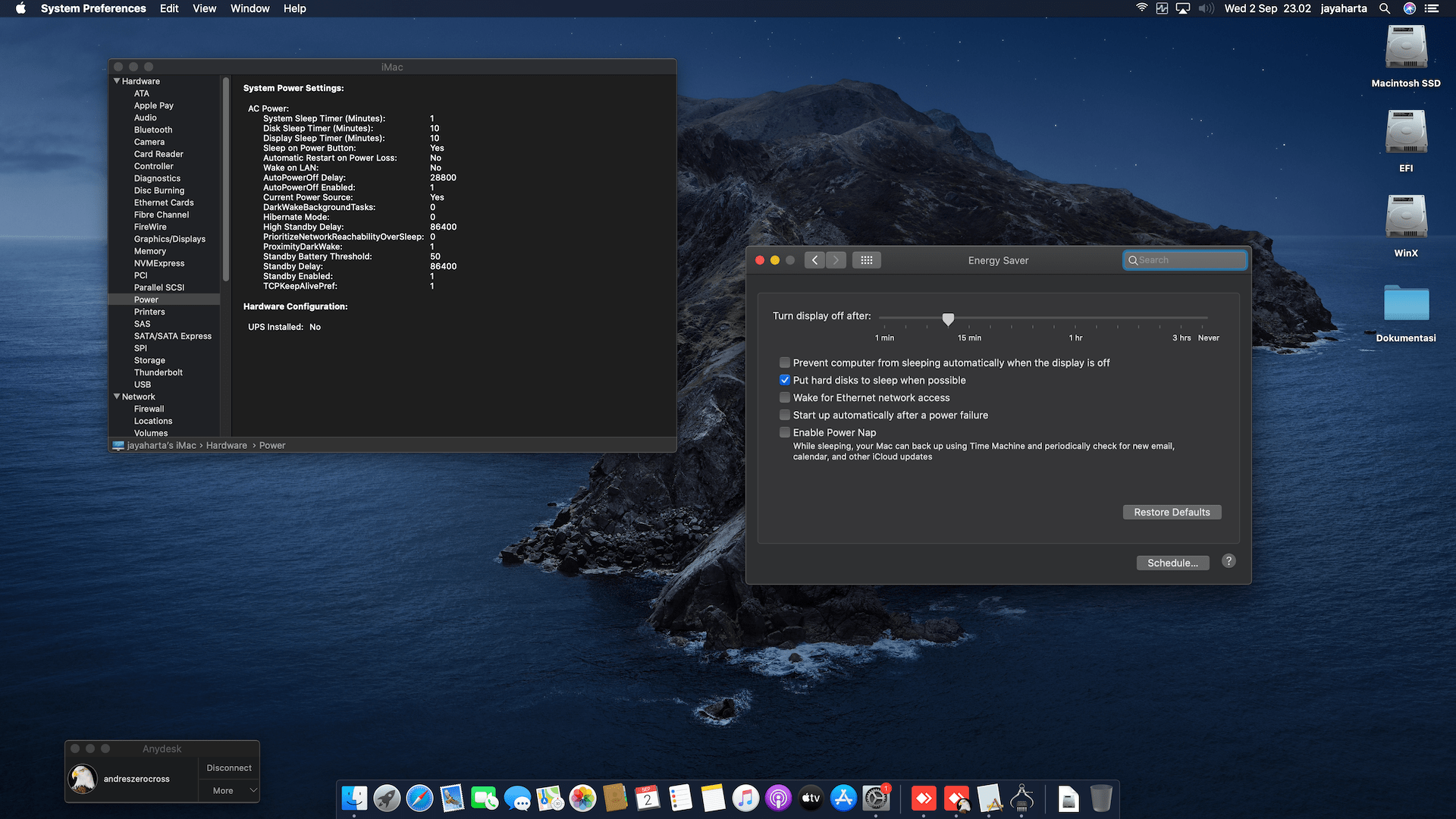Image resolution: width=1456 pixels, height=819 pixels.
Task: Click the help question mark in Energy Saver
Action: [1228, 561]
